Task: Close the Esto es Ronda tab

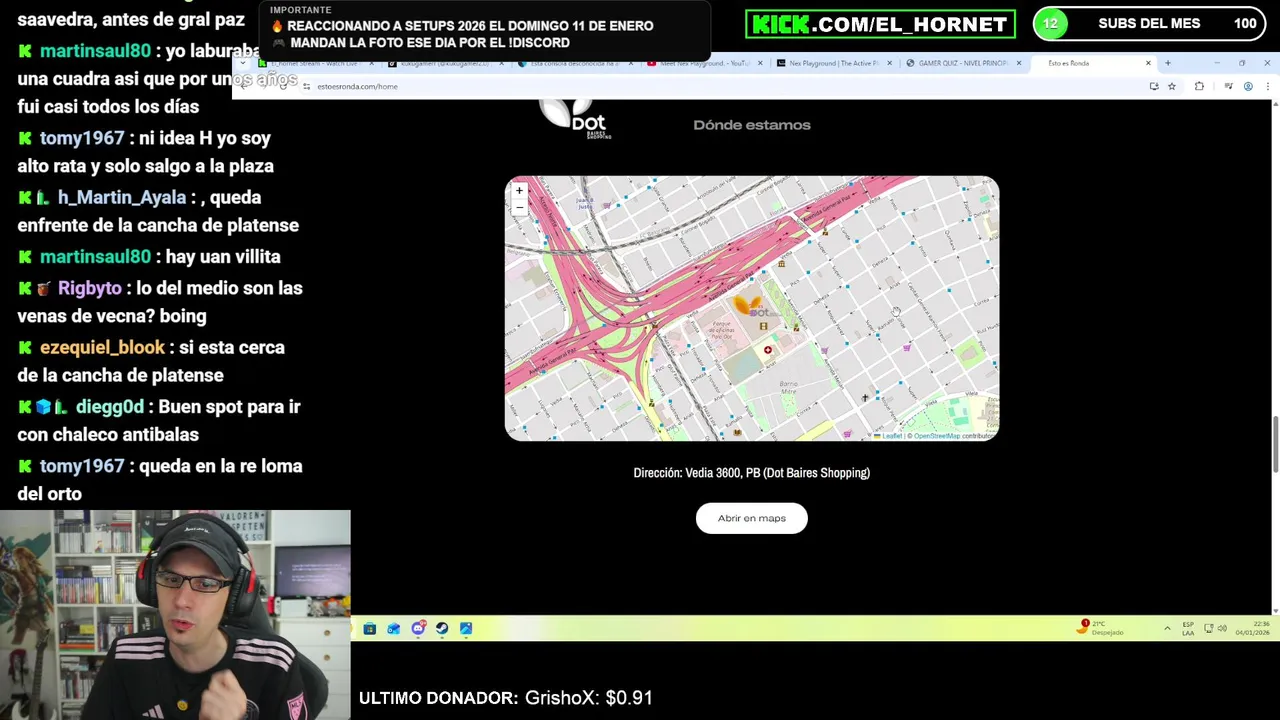Action: tap(1148, 63)
